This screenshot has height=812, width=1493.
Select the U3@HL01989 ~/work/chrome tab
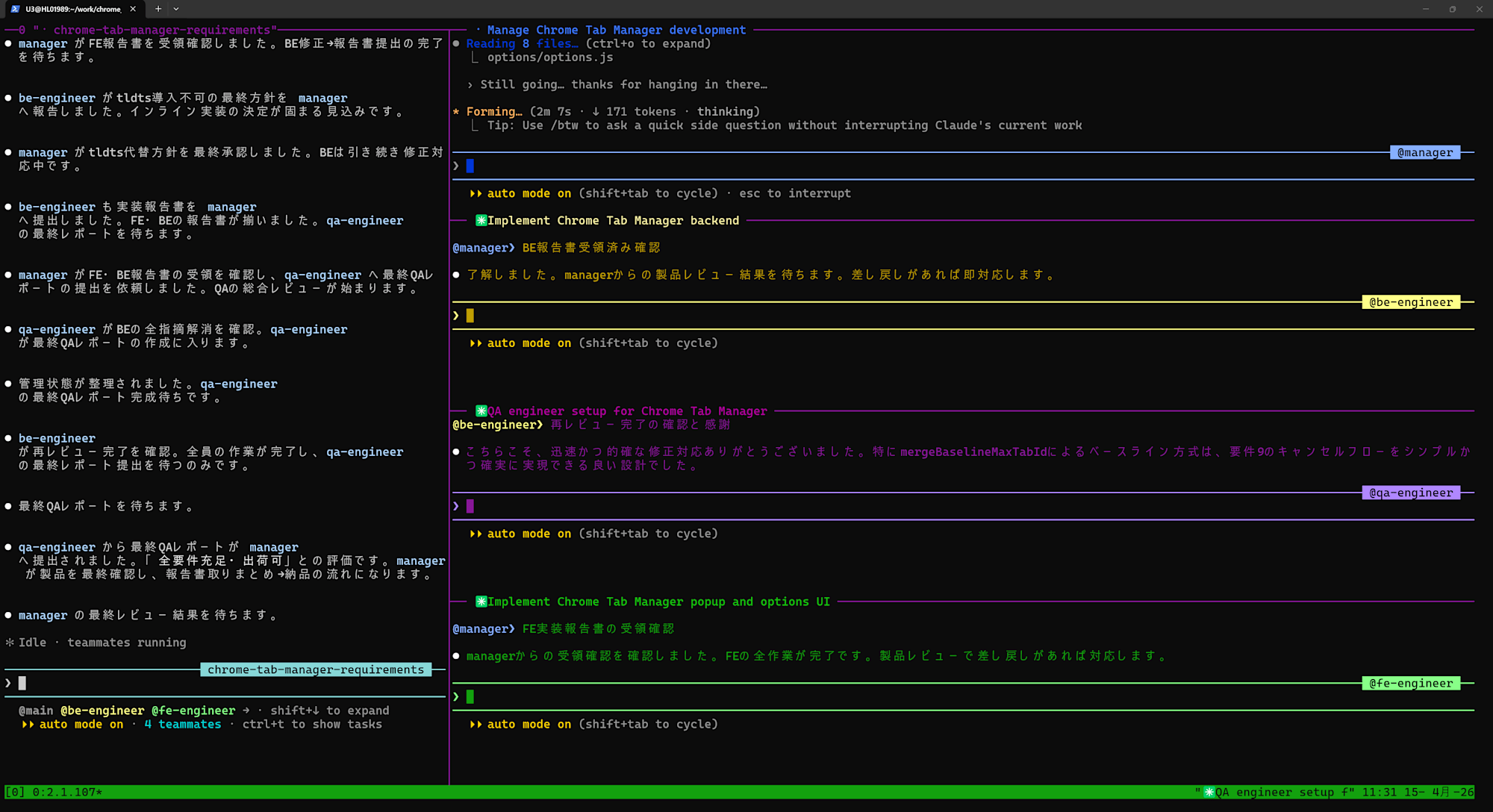[72, 9]
